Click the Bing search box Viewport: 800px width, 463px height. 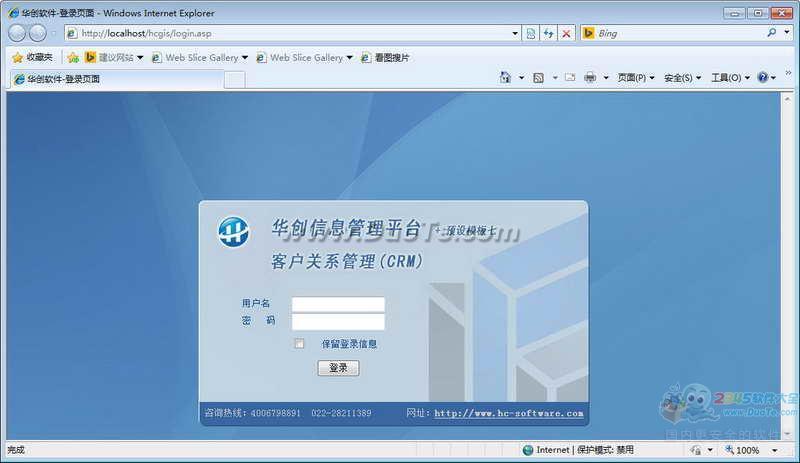coord(679,33)
